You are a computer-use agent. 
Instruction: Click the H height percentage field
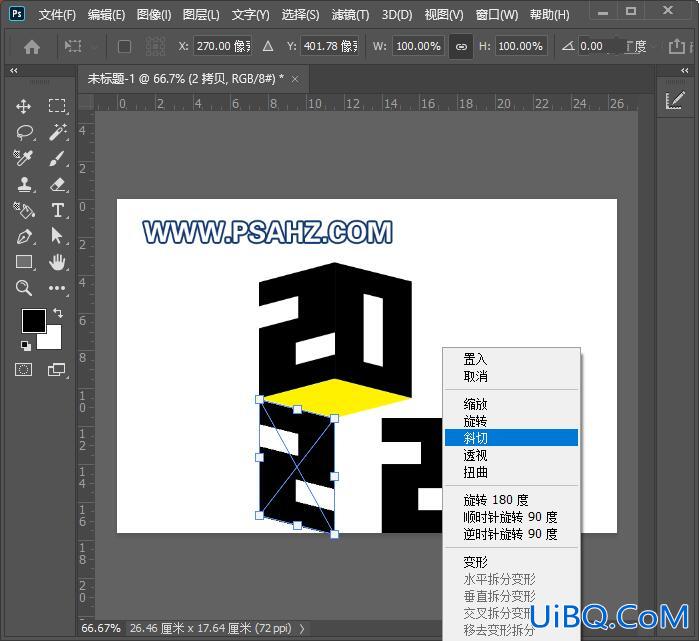521,46
